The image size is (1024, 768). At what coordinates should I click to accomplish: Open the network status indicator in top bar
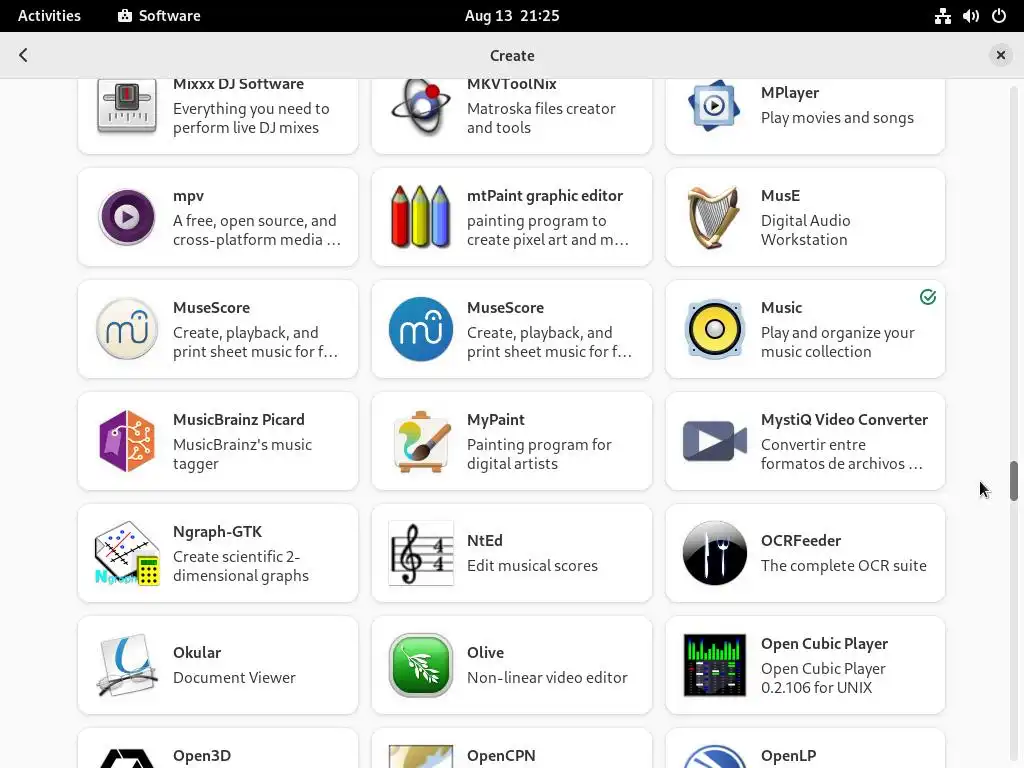(942, 16)
